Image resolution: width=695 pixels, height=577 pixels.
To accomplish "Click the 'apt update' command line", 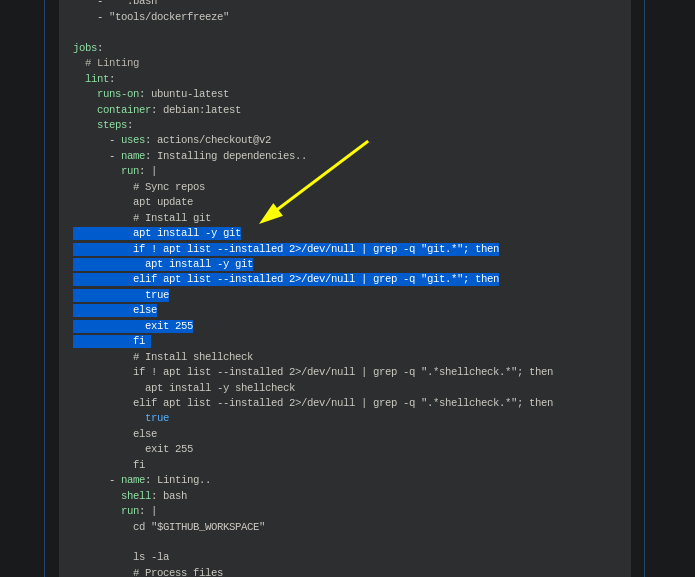I will (x=163, y=202).
